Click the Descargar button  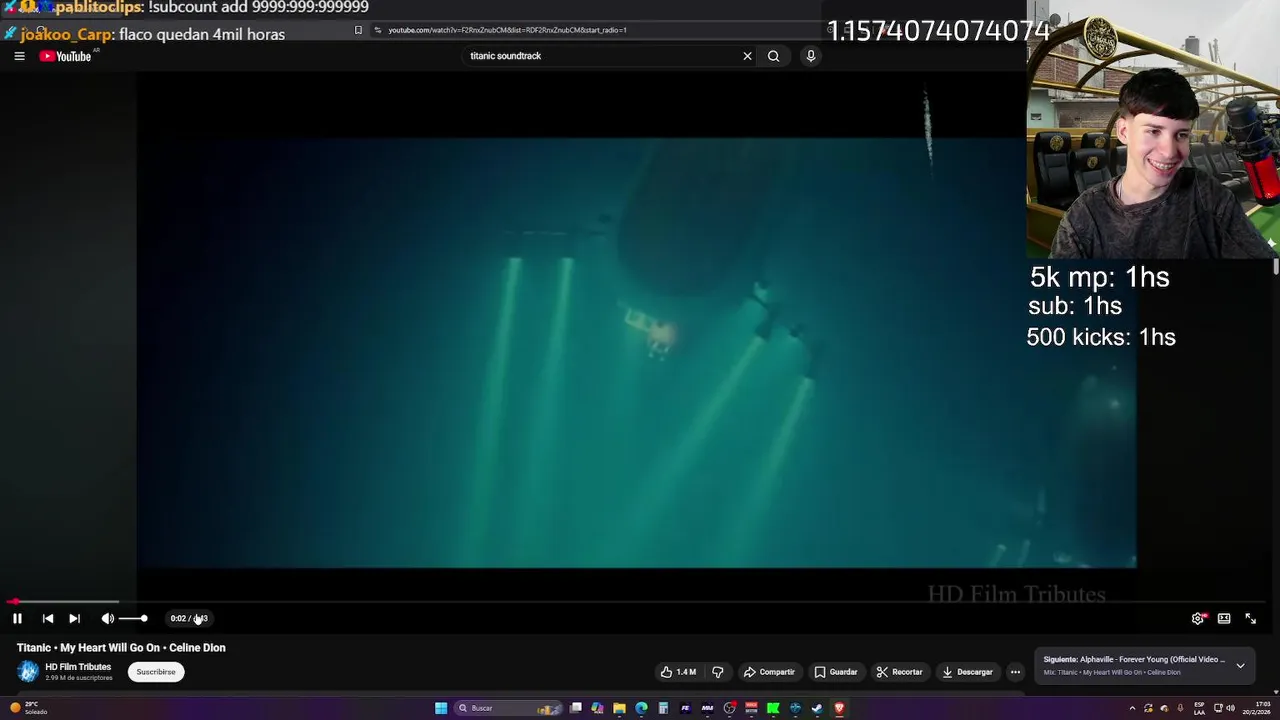(967, 672)
